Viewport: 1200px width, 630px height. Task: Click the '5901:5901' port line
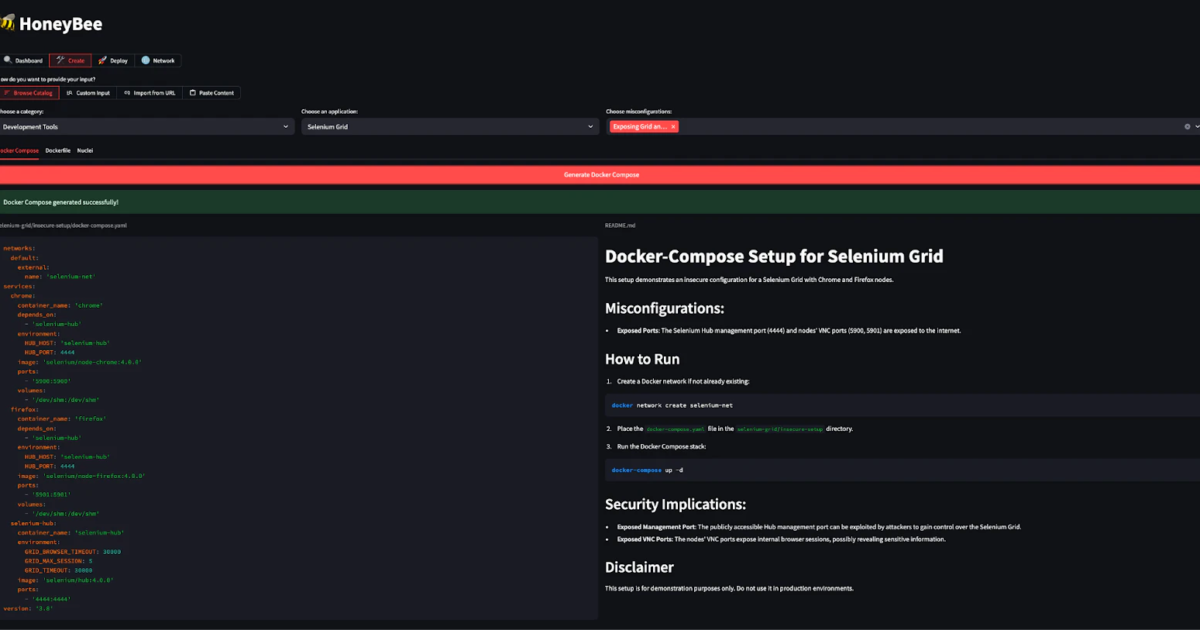49,495
